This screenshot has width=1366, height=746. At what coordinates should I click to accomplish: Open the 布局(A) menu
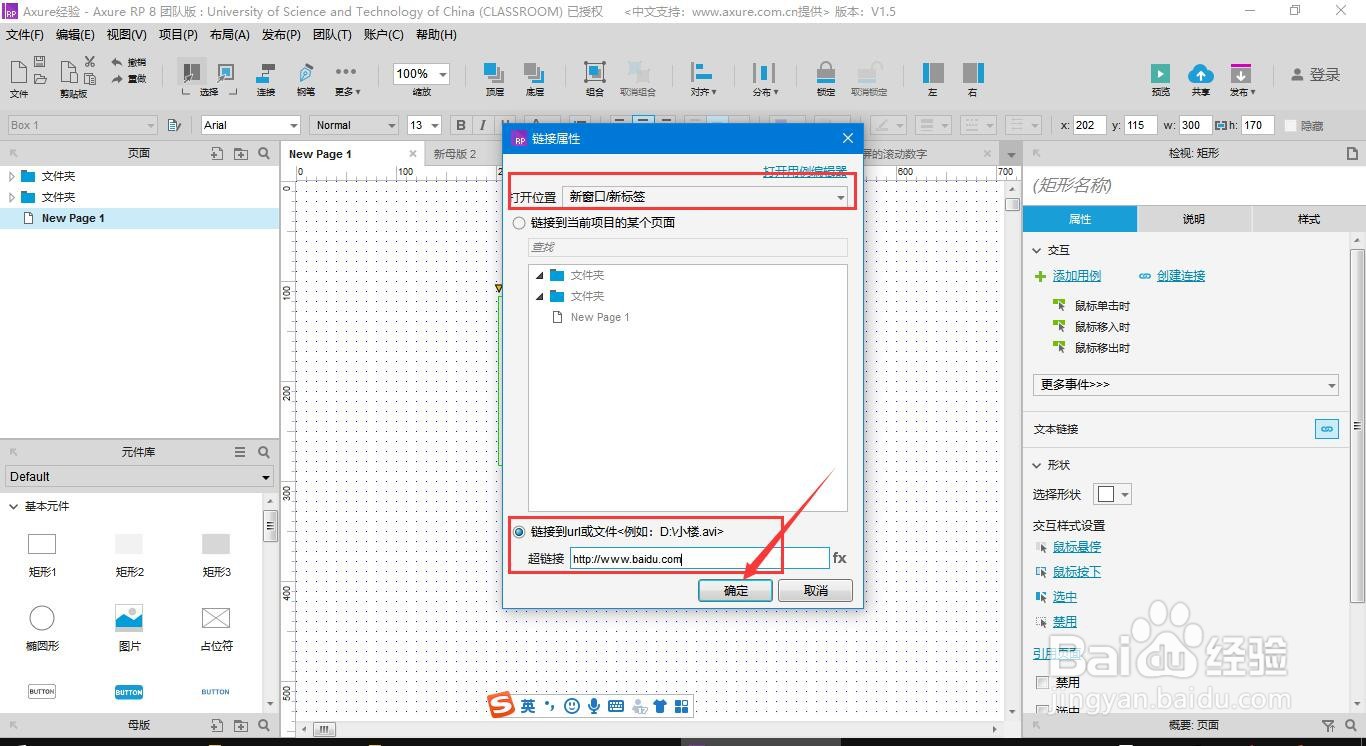[x=229, y=35]
